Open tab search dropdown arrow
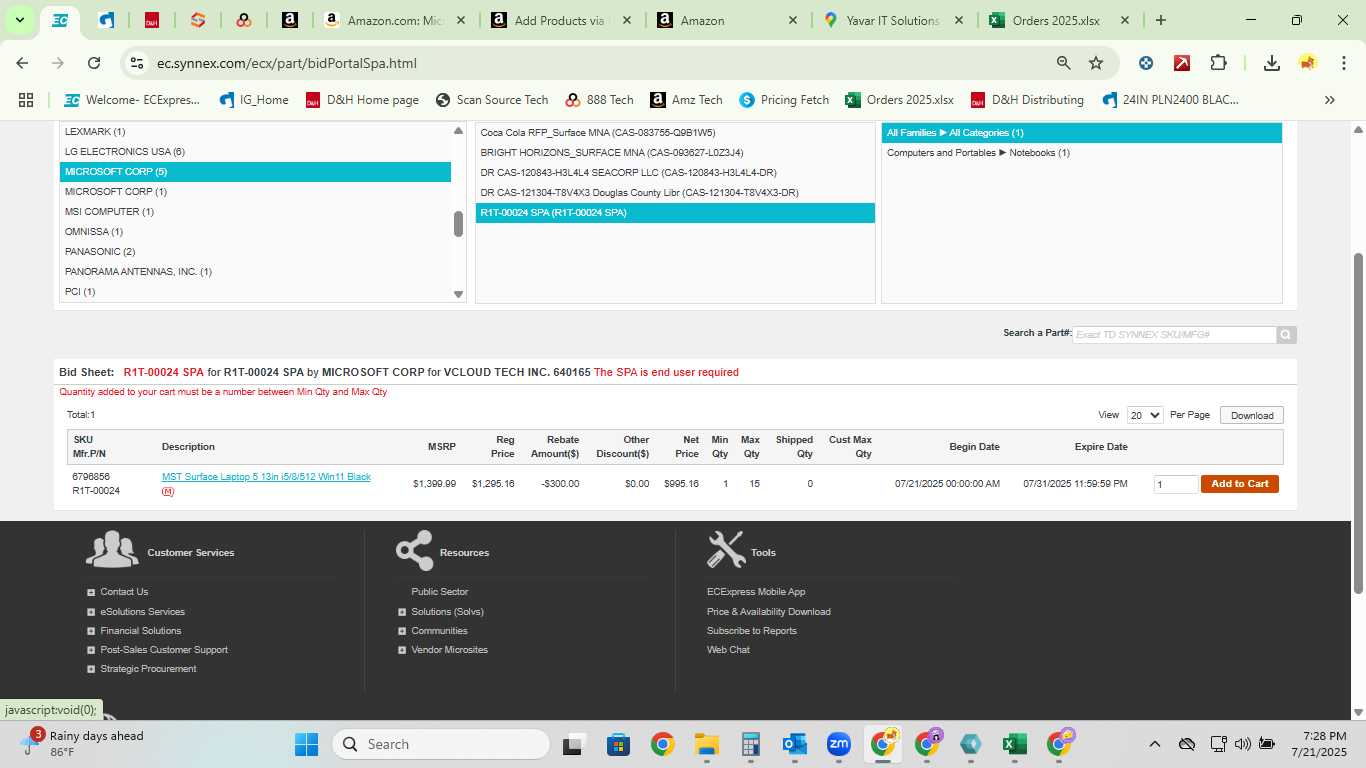 click(x=19, y=20)
